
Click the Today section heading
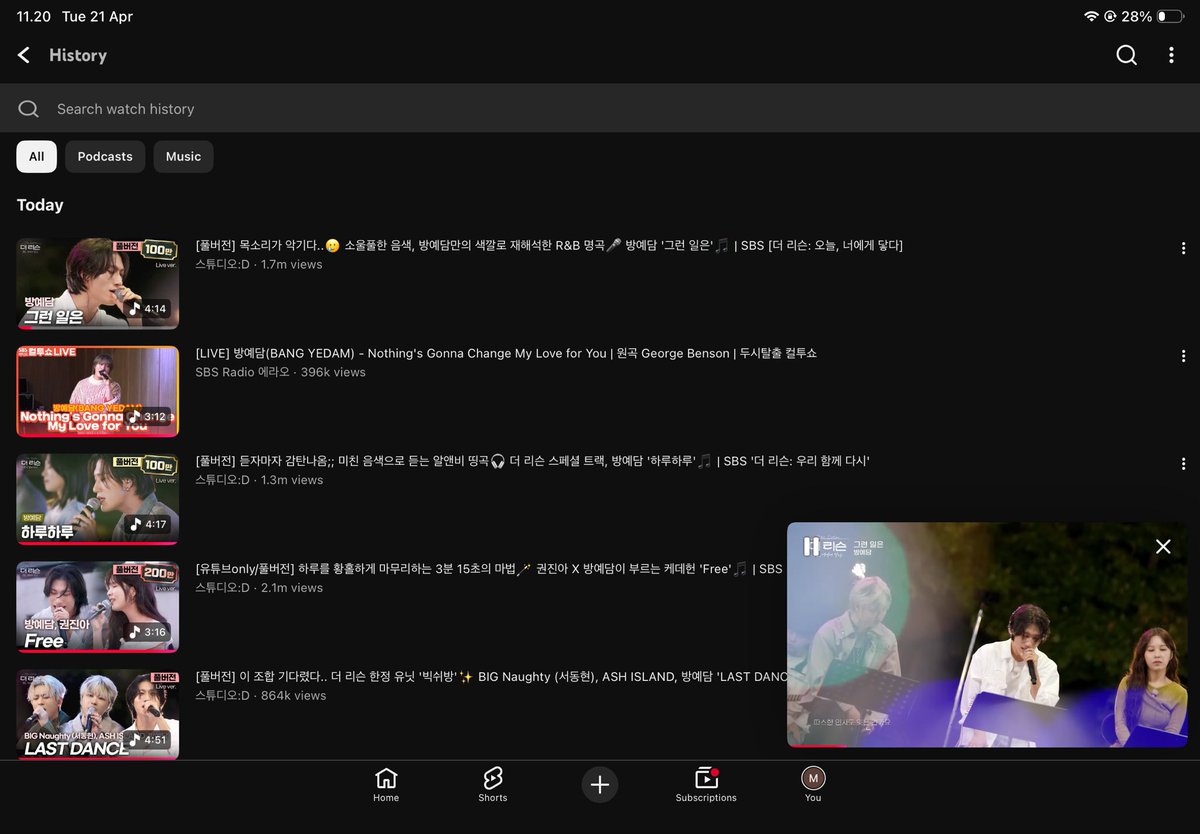(40, 205)
